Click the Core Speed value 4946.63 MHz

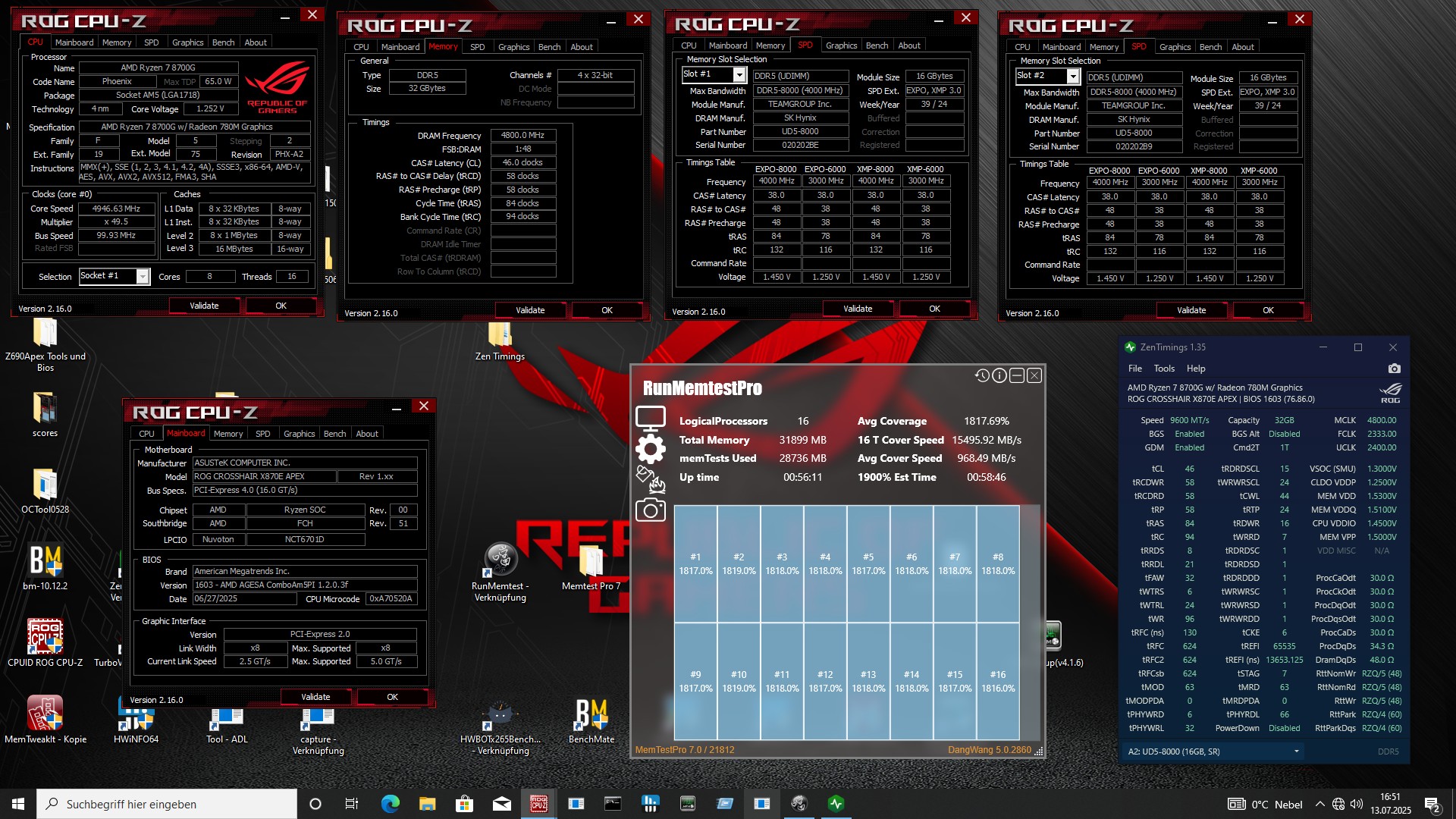tap(116, 209)
